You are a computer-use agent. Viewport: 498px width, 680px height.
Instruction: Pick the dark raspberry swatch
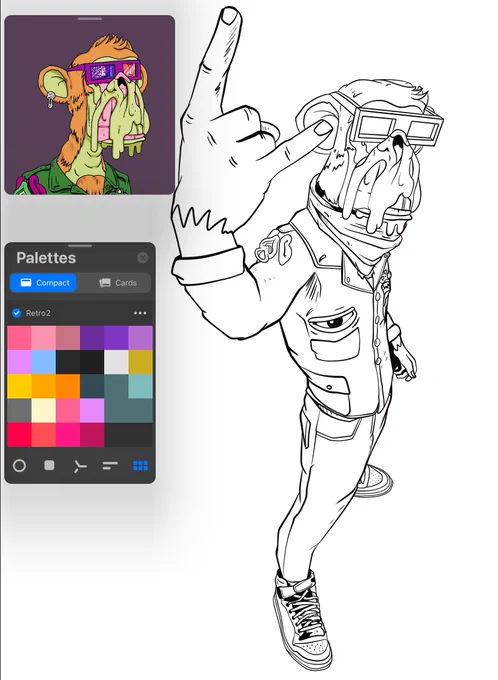click(x=92, y=435)
